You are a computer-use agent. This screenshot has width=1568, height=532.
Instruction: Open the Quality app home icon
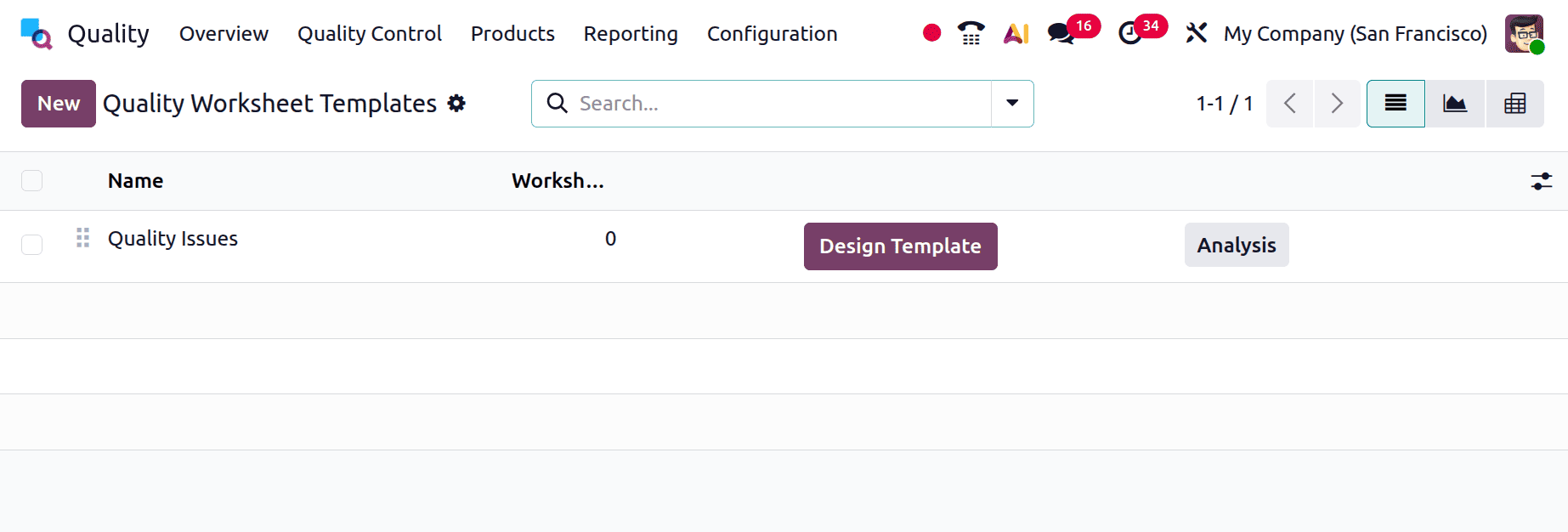(37, 34)
